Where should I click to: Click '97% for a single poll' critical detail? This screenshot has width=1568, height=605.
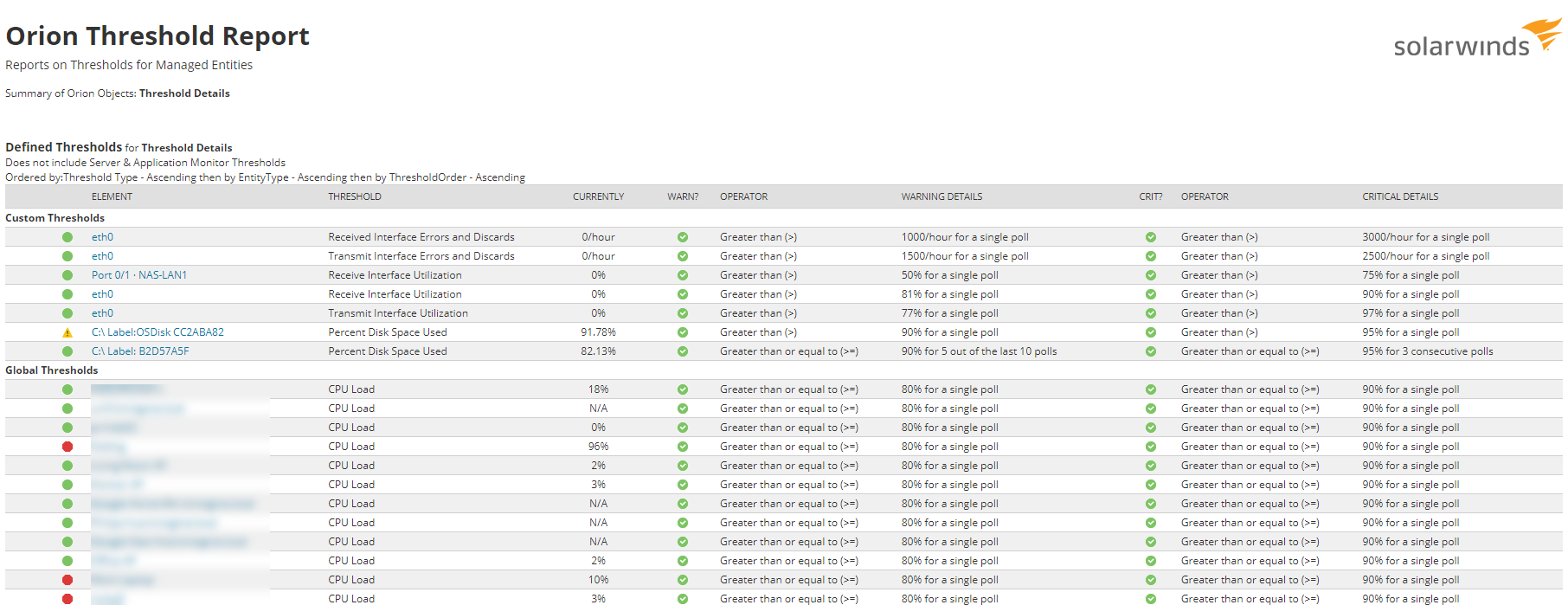click(x=1411, y=313)
